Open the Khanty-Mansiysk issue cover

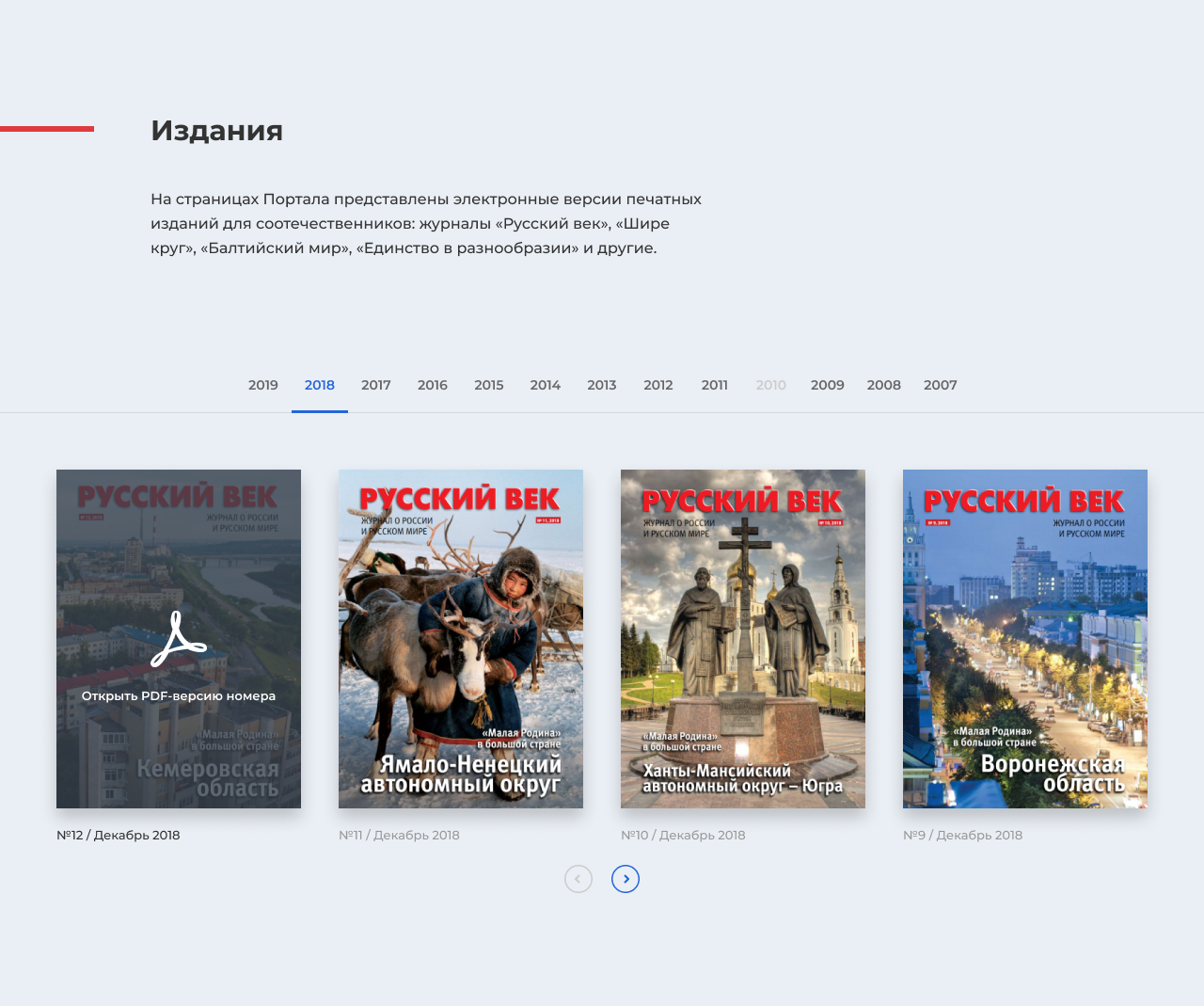743,639
